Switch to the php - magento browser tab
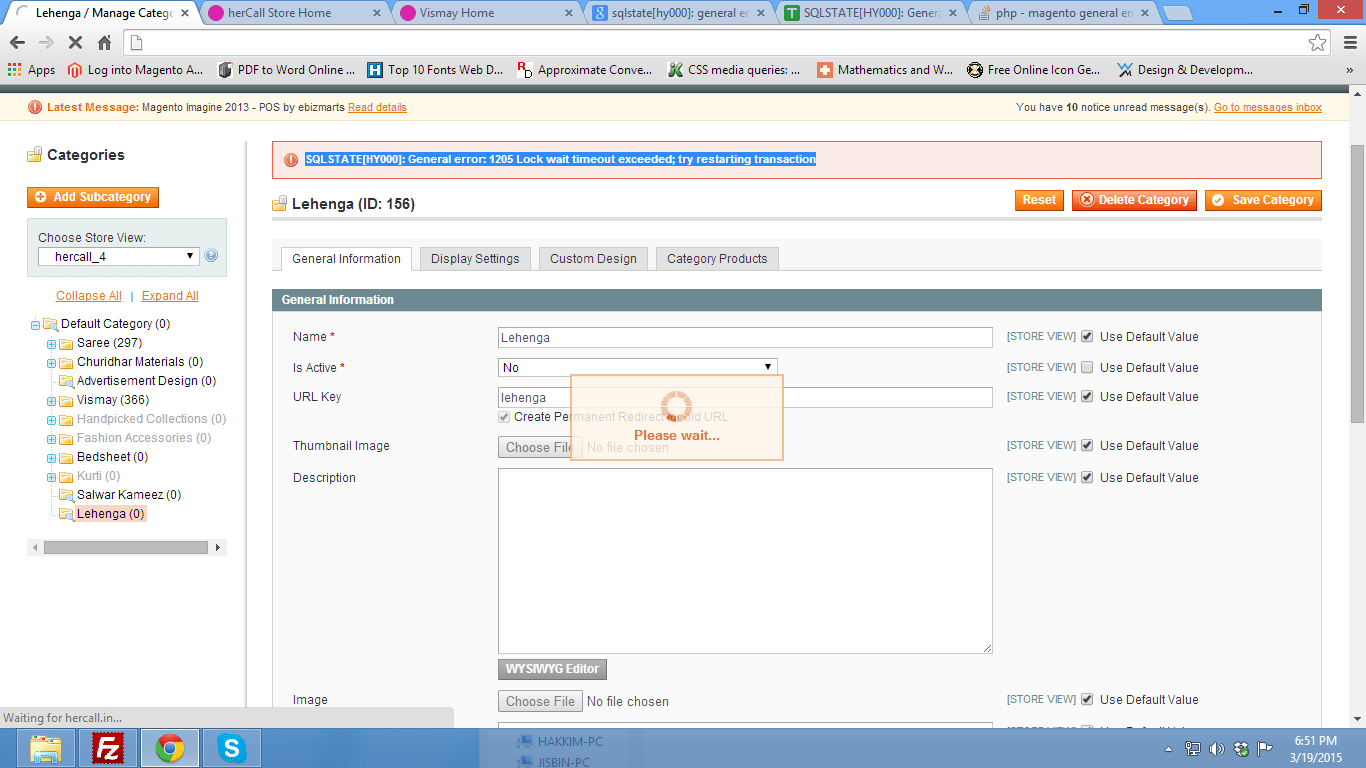The image size is (1366, 768). tap(1061, 13)
